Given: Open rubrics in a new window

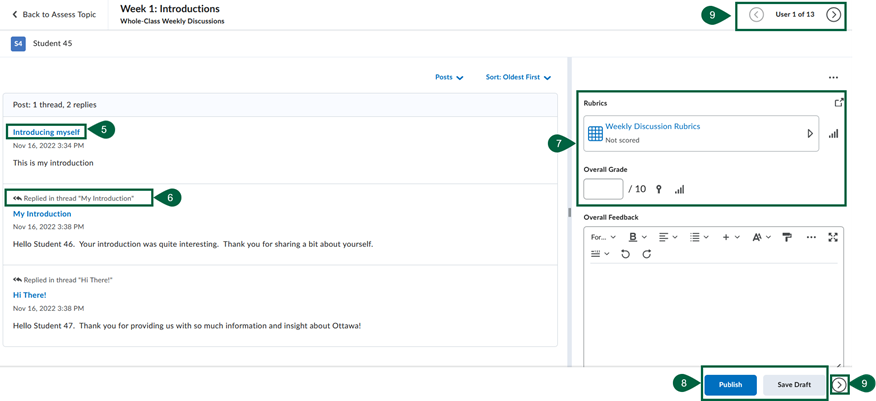Looking at the screenshot, I should (837, 103).
